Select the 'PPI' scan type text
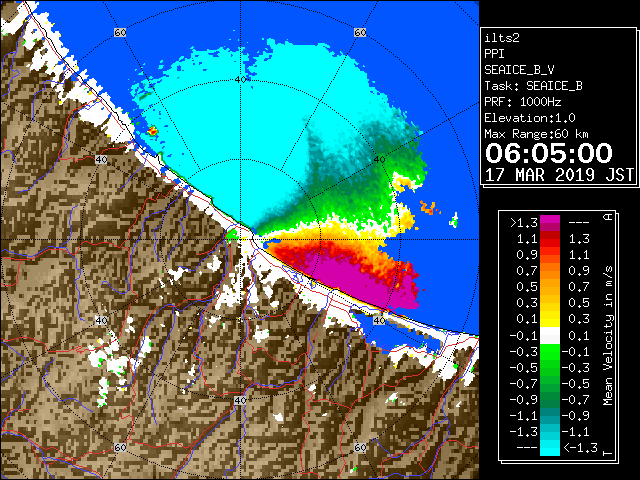640x480 pixels. point(494,54)
